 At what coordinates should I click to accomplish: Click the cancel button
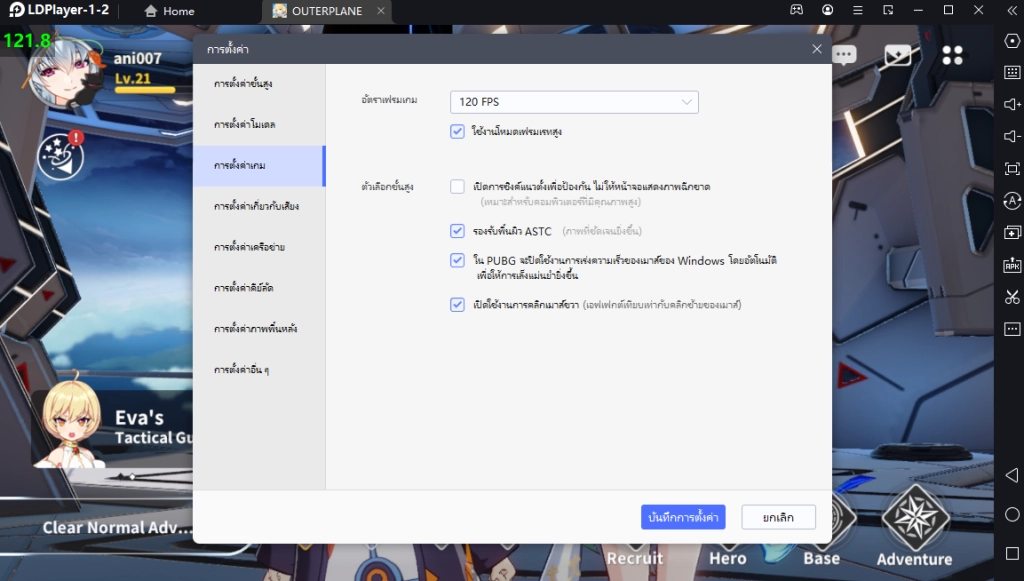pyautogui.click(x=777, y=517)
